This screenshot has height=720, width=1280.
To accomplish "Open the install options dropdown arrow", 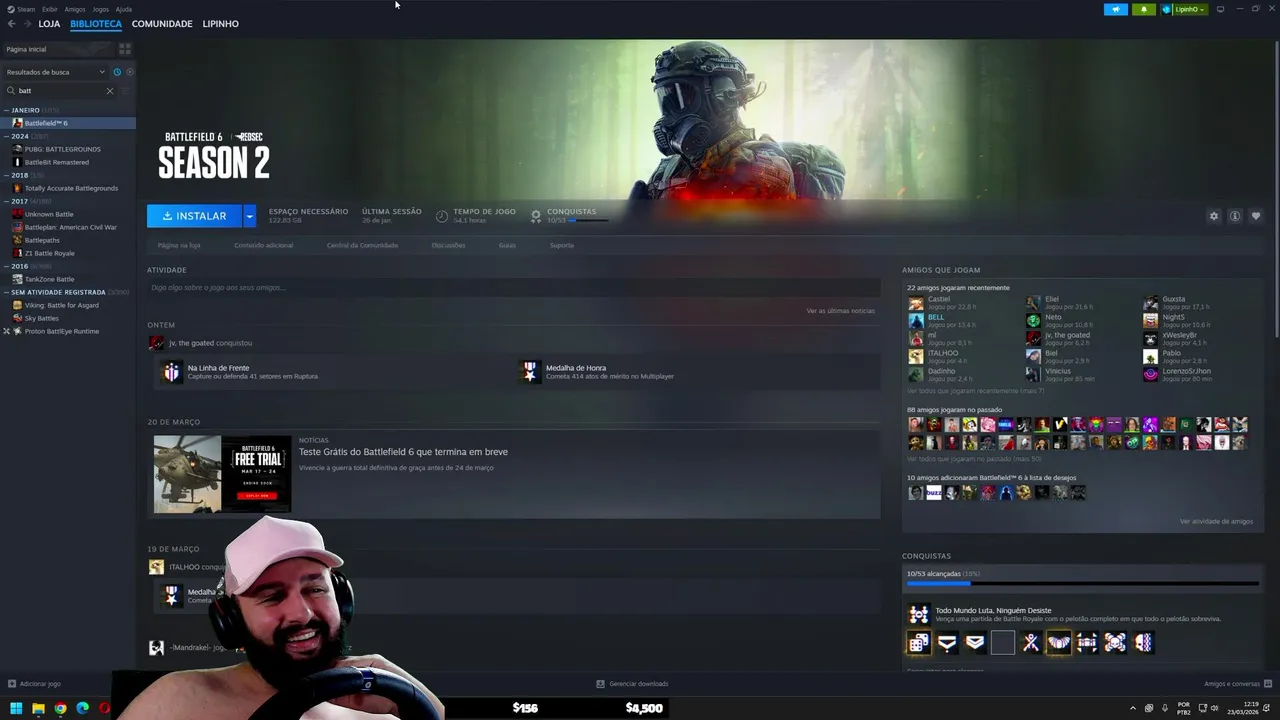I will coord(249,216).
